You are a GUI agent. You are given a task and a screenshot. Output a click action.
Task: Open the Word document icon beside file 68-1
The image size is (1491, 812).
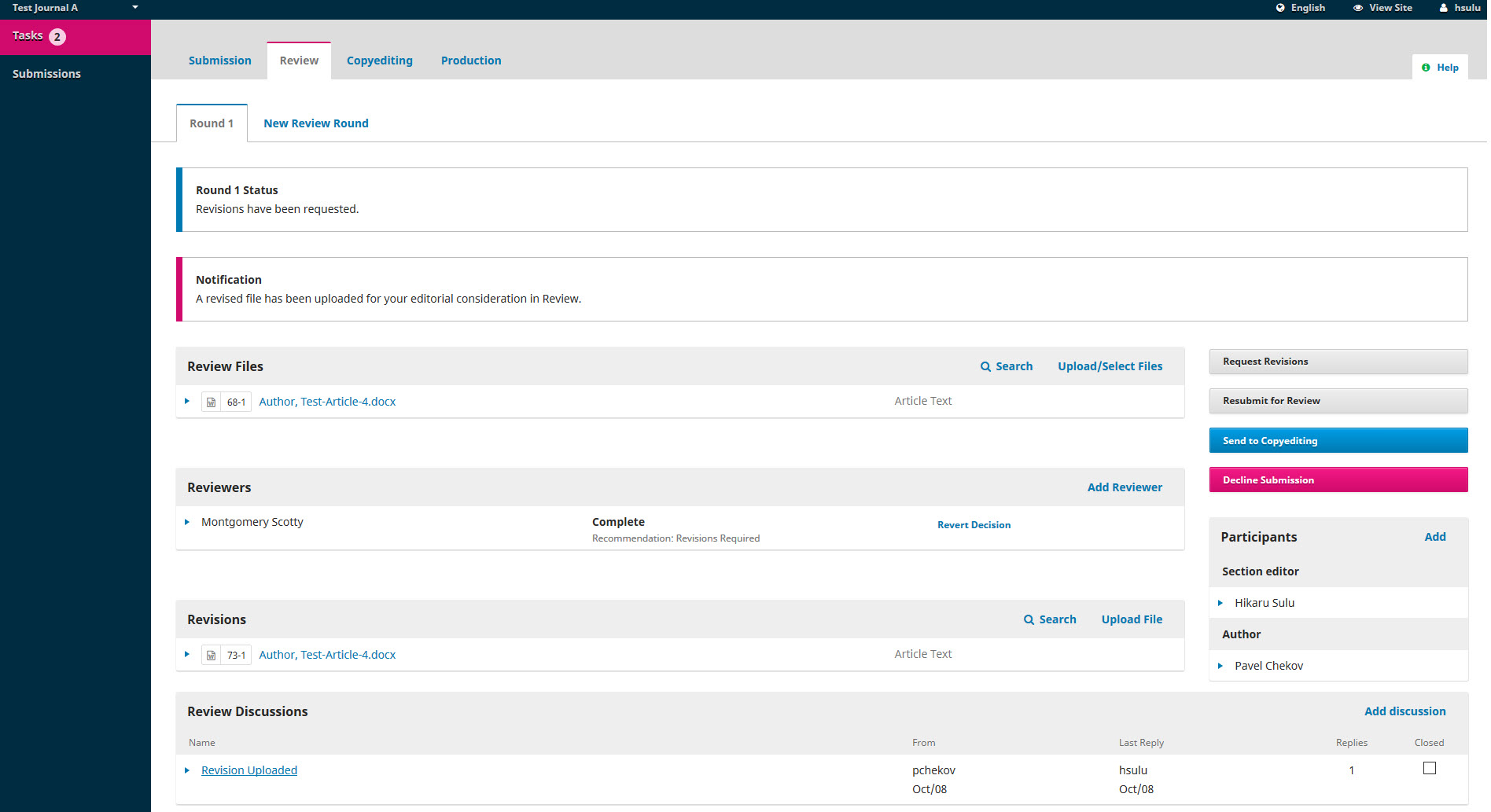point(211,402)
